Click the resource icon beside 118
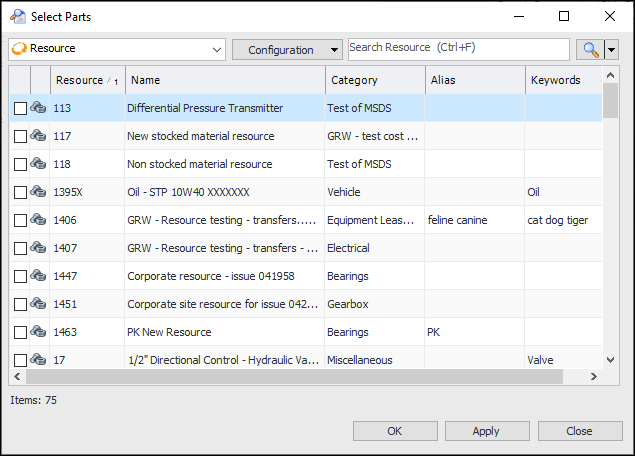The width and height of the screenshot is (635, 456). [x=39, y=164]
